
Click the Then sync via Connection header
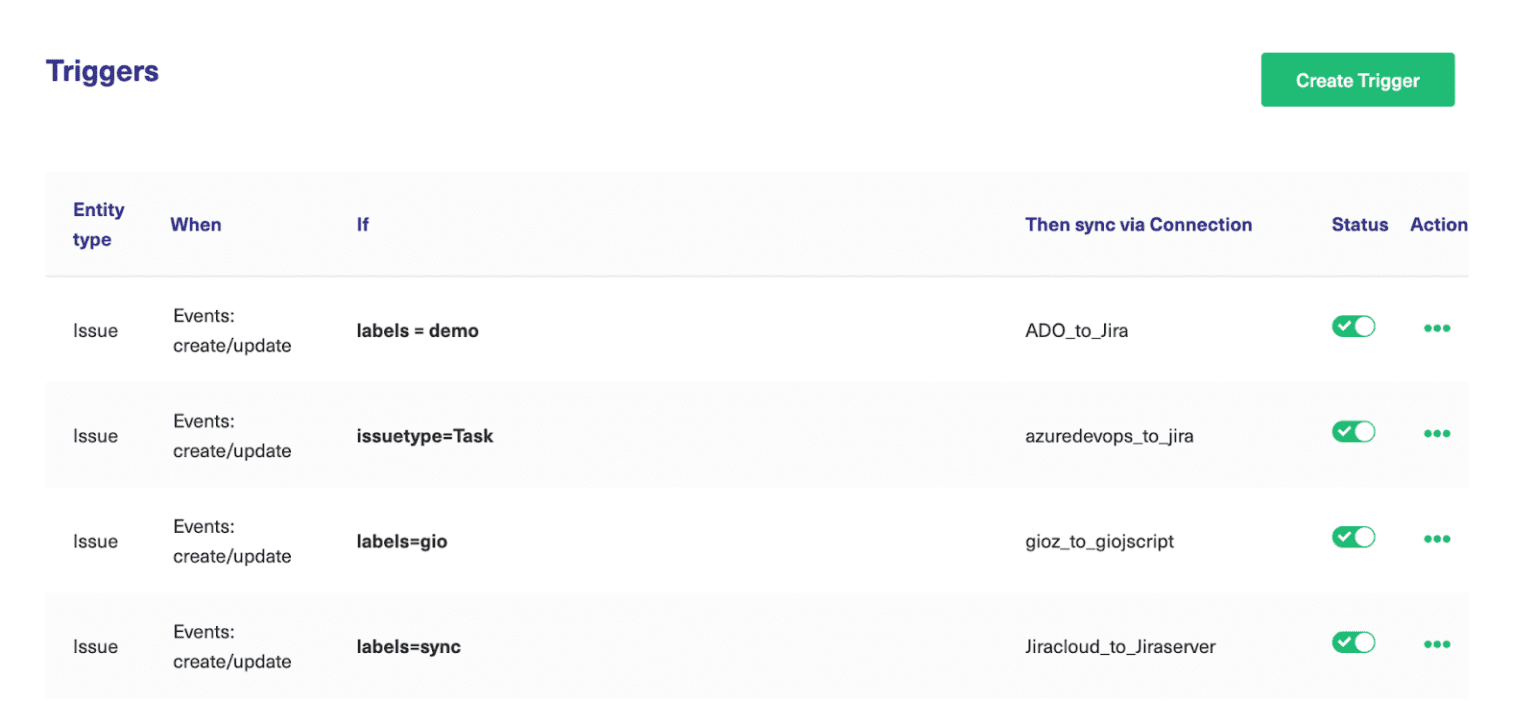tap(1138, 224)
